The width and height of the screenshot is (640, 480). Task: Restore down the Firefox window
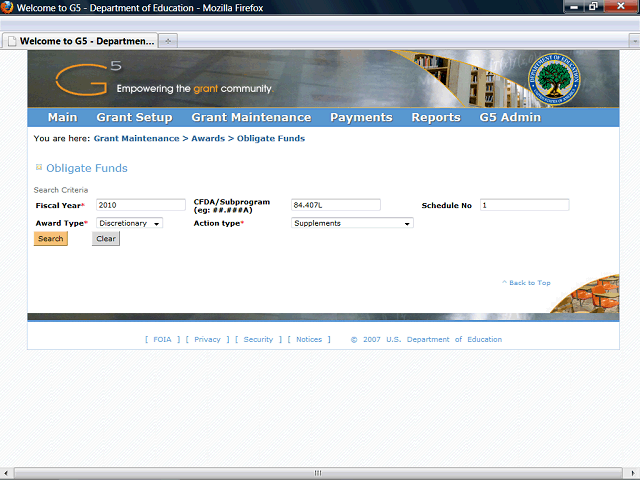(593, 6)
